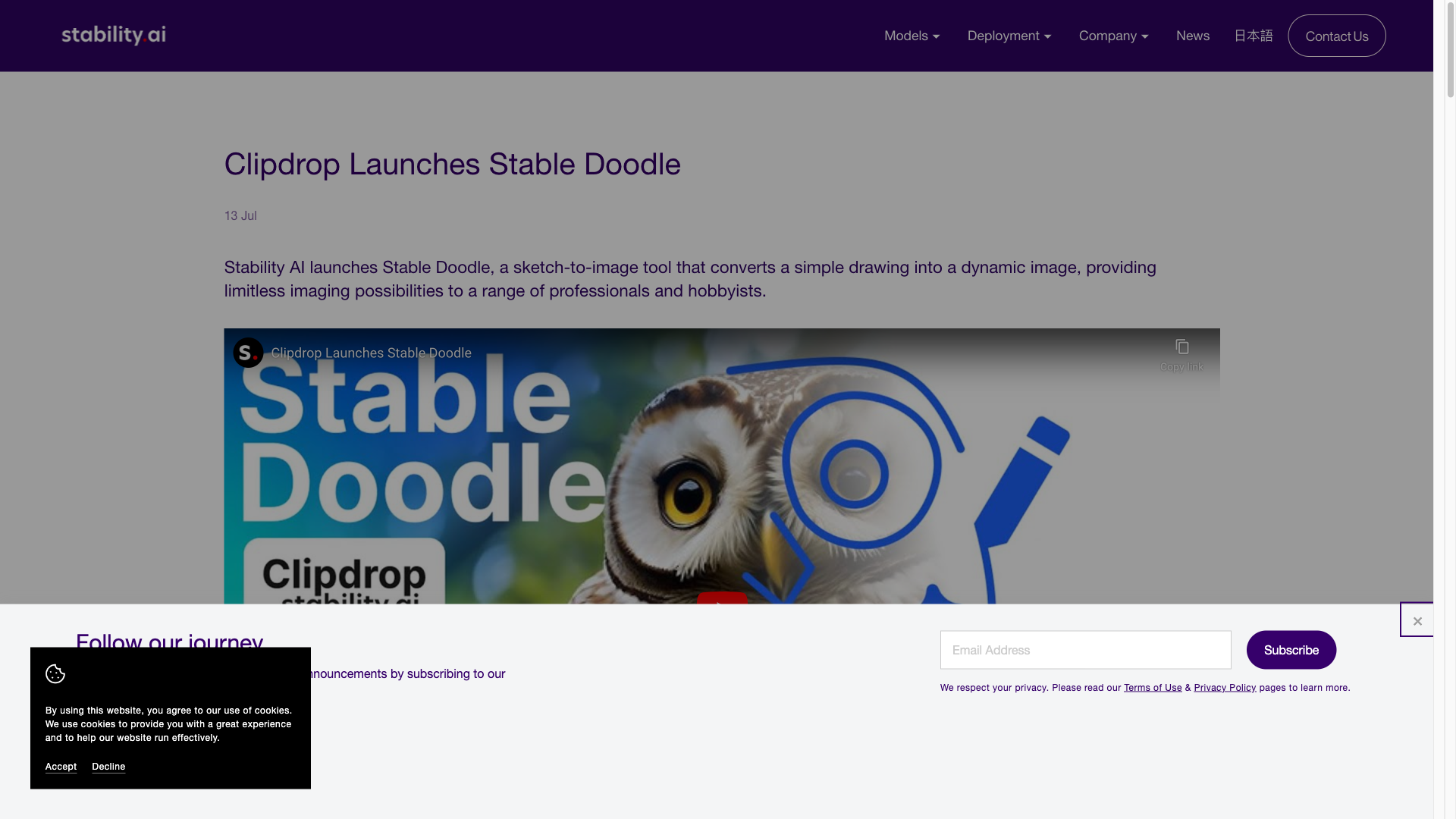Expand the Deployment menu
This screenshot has height=819, width=1456.
[x=1009, y=36]
